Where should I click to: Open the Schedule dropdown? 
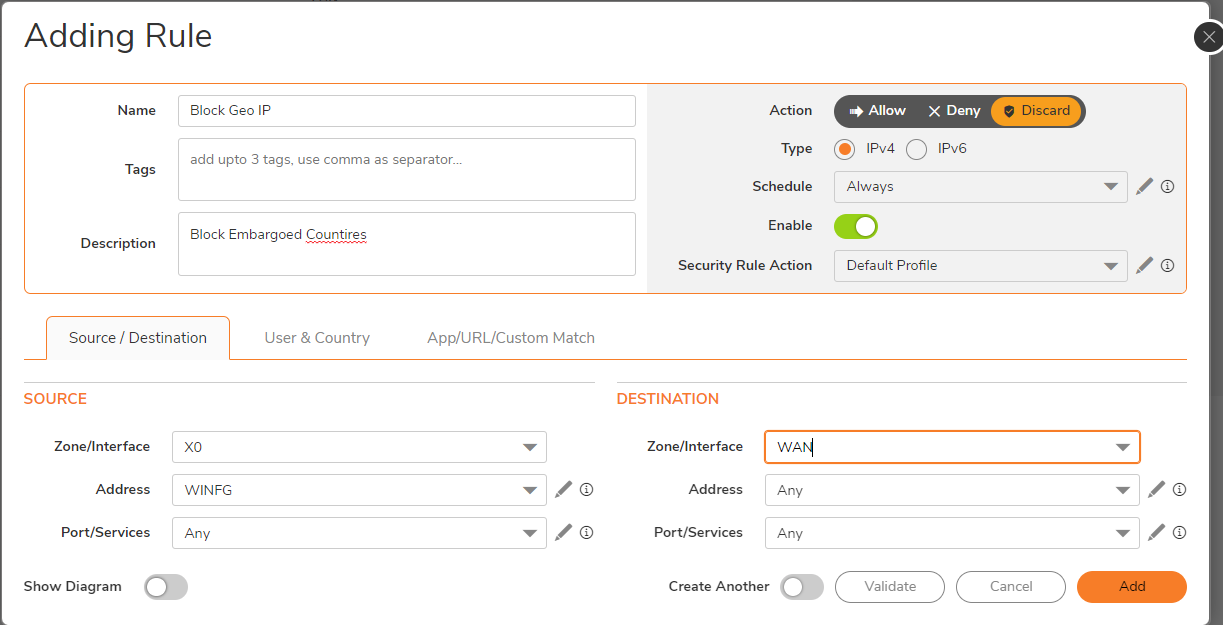1110,186
